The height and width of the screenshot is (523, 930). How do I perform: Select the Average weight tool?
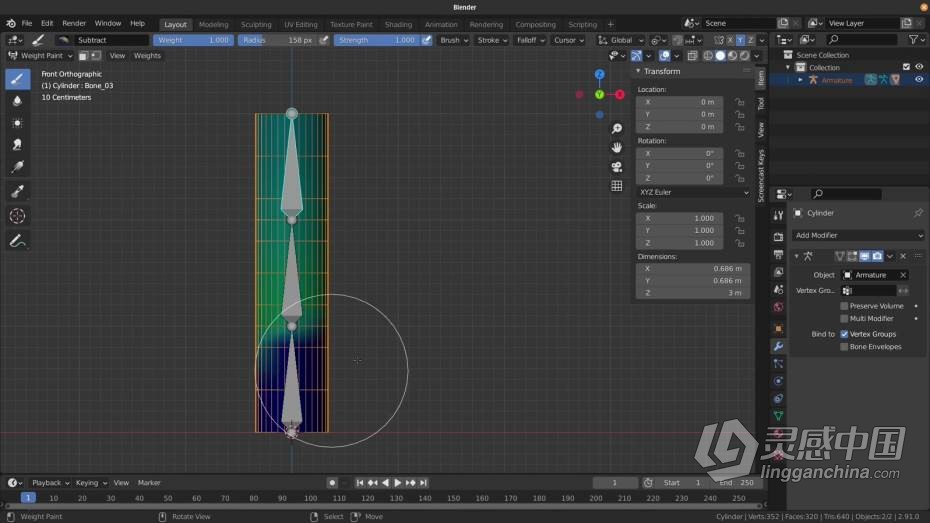click(17, 123)
